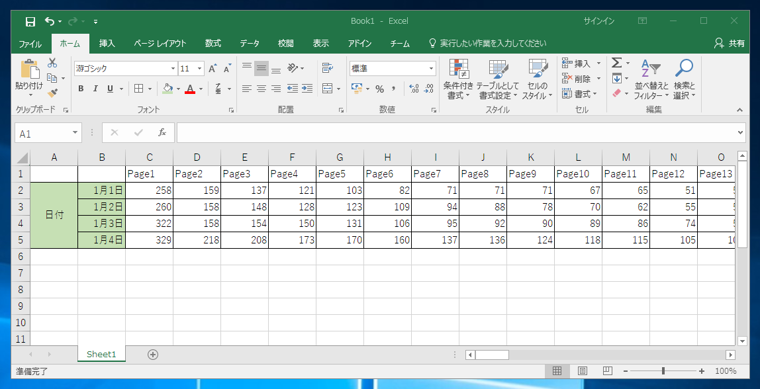Viewport: 760px width, 389px height.
Task: Increase the decimal places
Action: 414,89
